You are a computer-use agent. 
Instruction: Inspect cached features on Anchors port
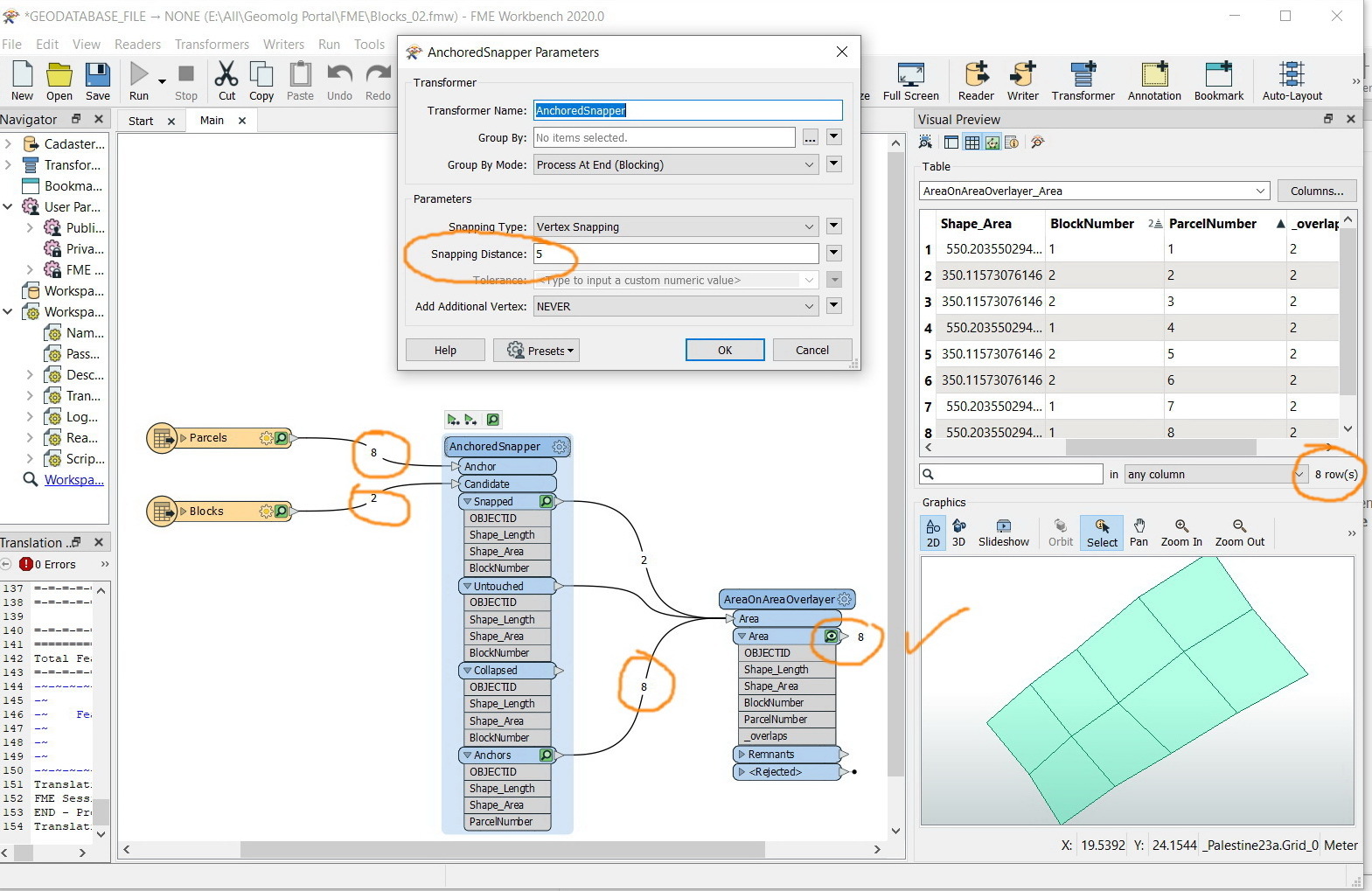[x=547, y=755]
